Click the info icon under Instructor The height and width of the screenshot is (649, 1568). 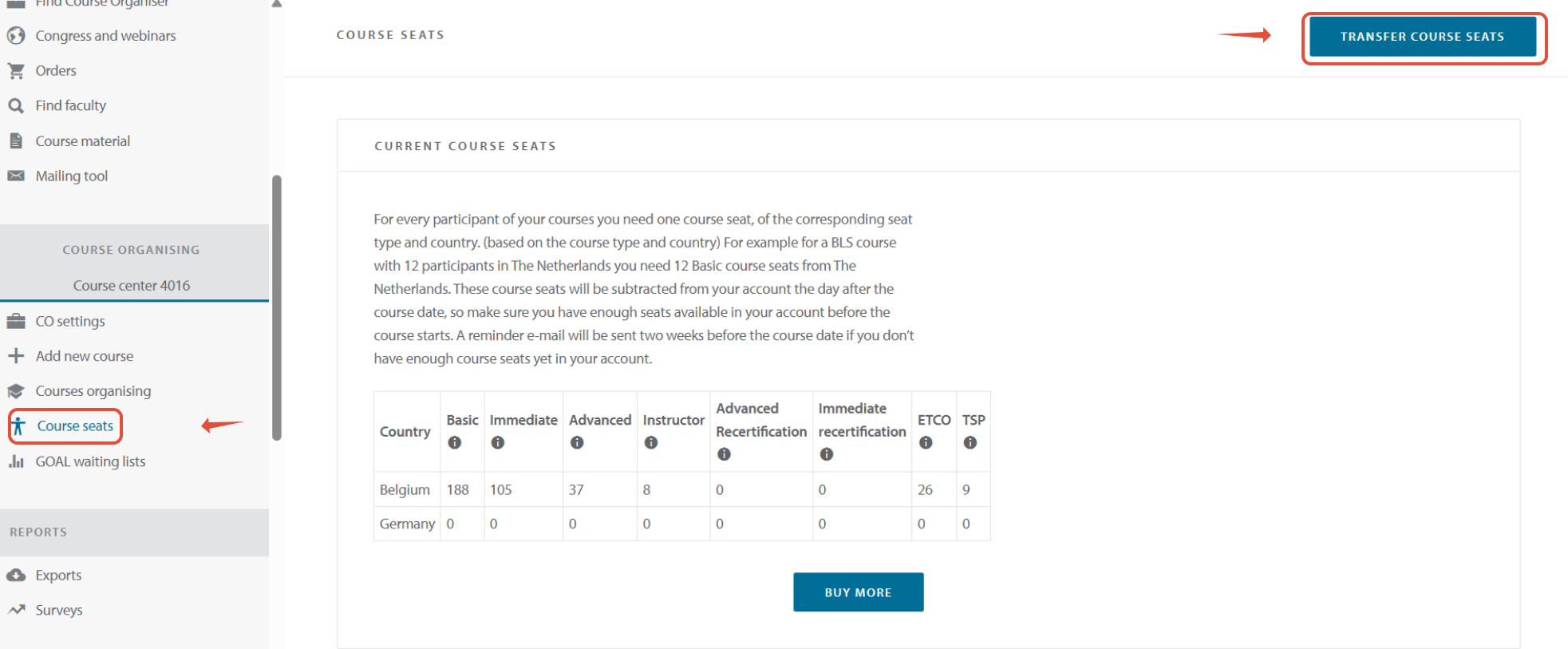pos(651,442)
